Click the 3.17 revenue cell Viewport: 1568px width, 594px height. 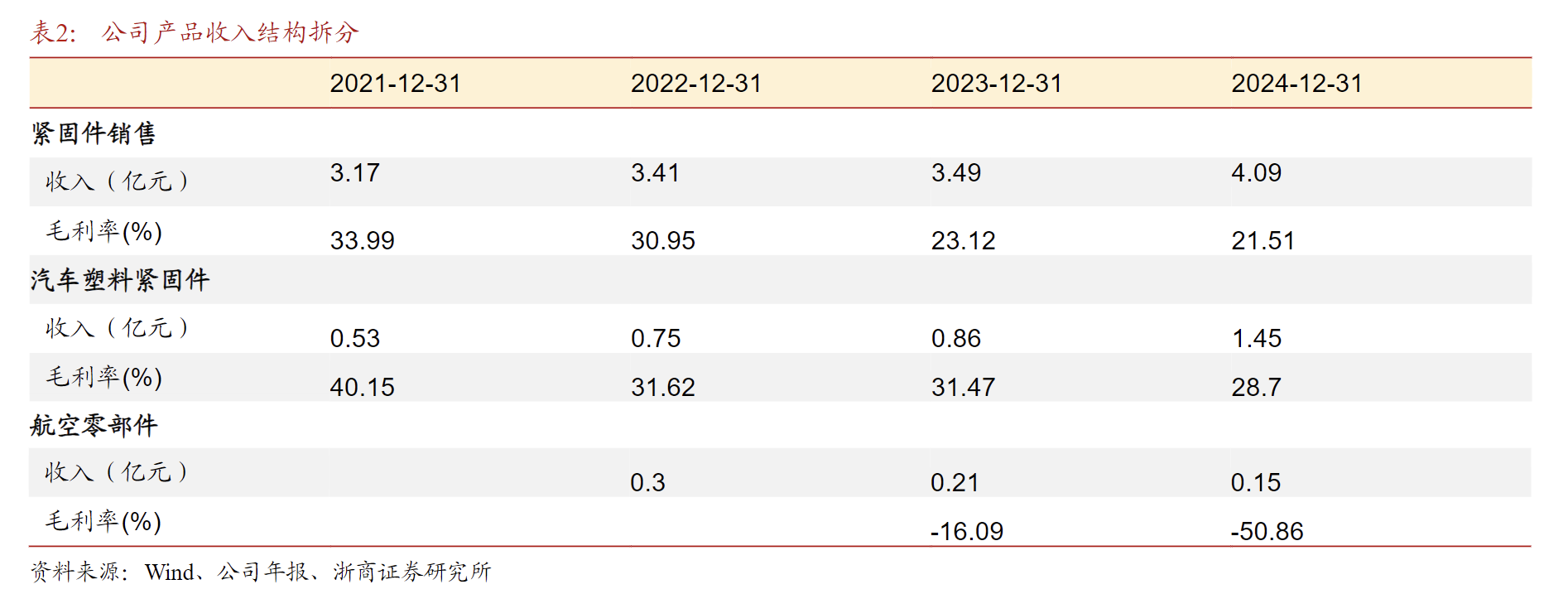click(354, 173)
